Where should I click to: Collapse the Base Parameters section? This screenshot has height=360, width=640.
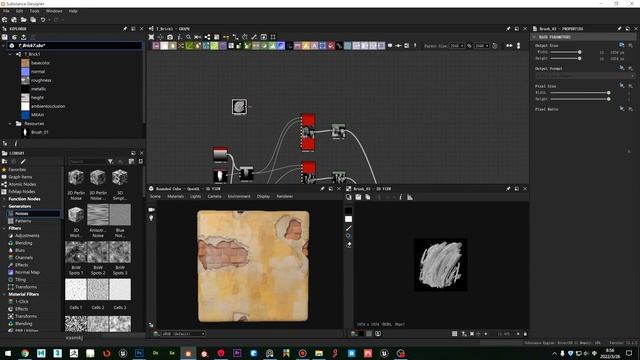point(534,37)
